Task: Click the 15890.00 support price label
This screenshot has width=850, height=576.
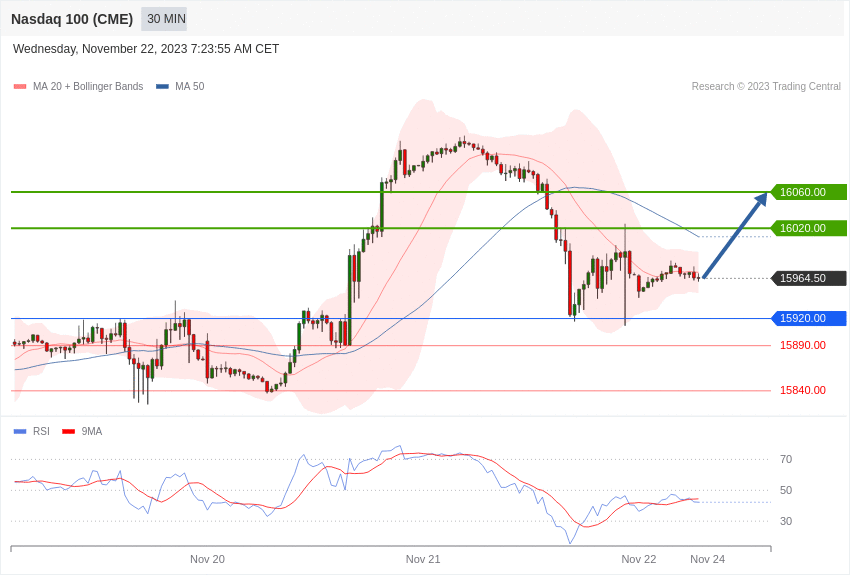Action: [803, 345]
